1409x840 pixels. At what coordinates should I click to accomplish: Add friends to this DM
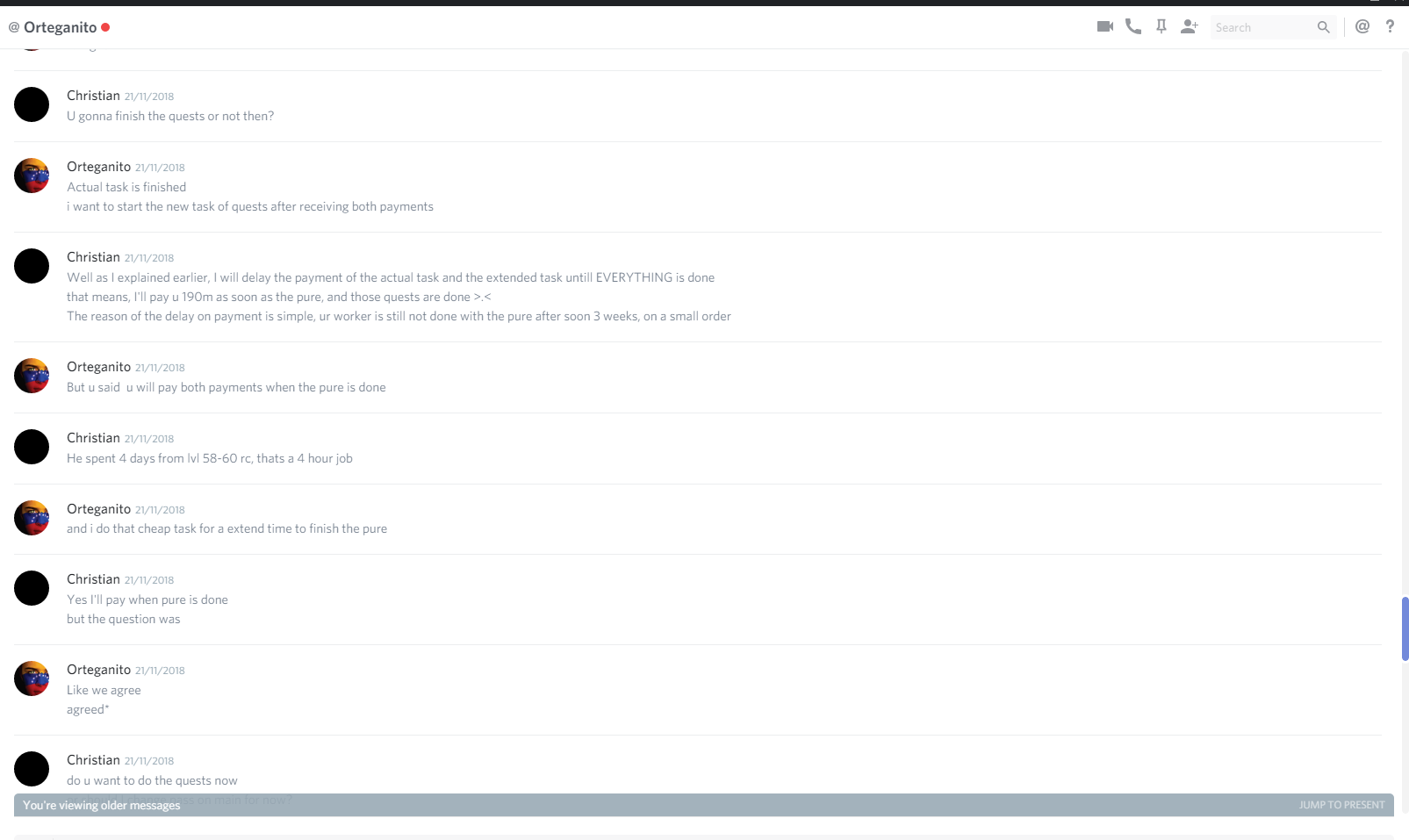coord(1190,26)
